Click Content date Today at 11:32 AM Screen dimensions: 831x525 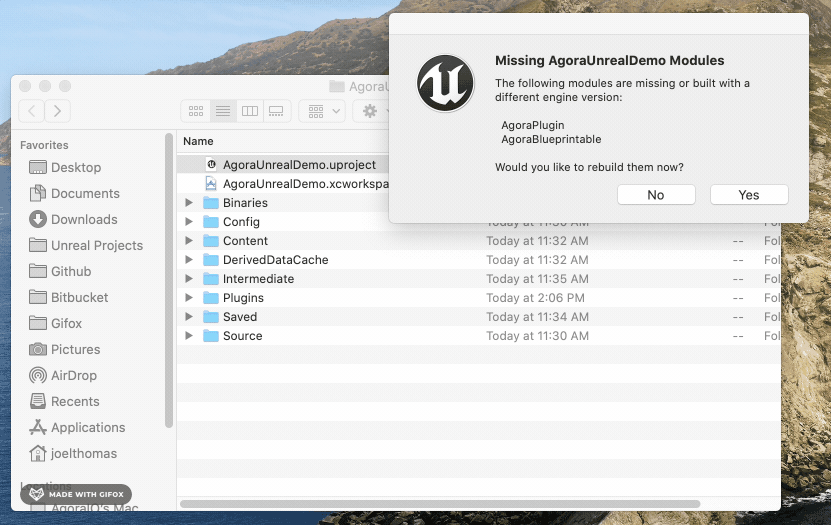click(537, 241)
